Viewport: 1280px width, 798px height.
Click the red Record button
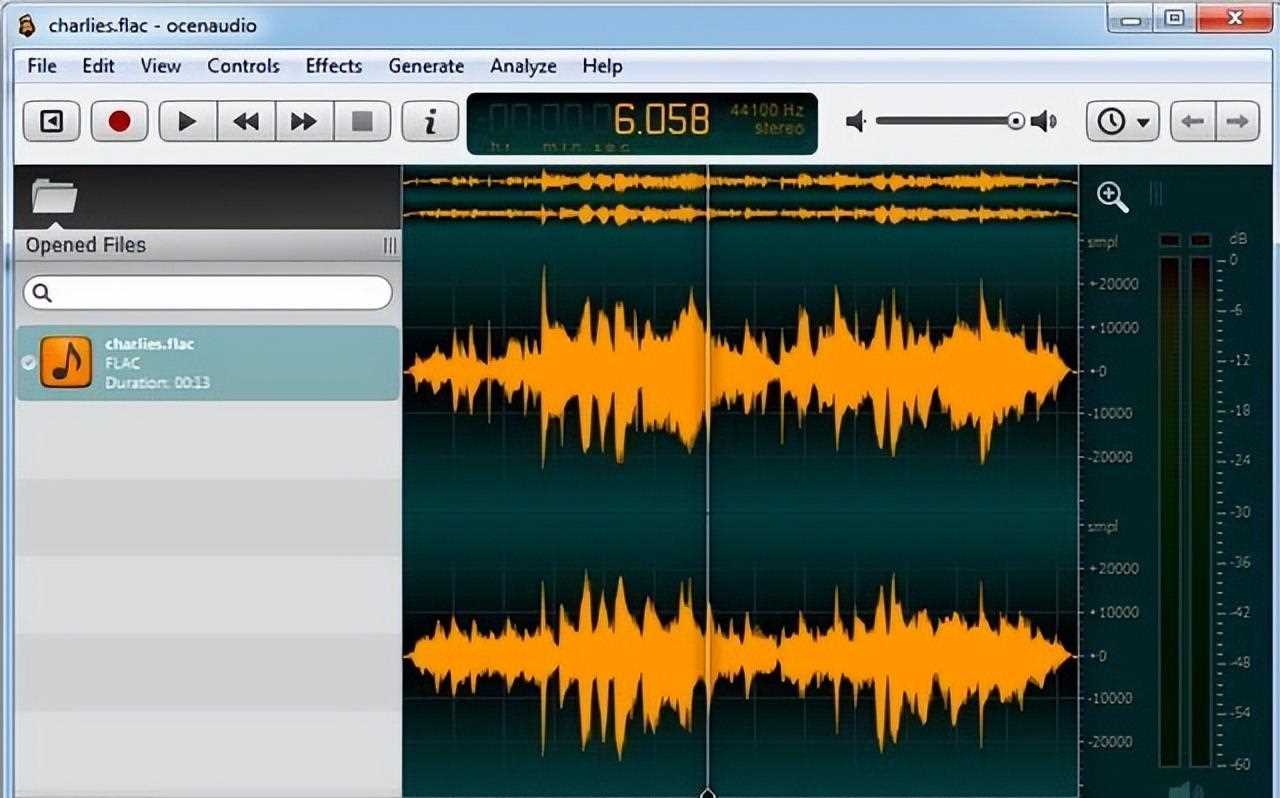[119, 122]
